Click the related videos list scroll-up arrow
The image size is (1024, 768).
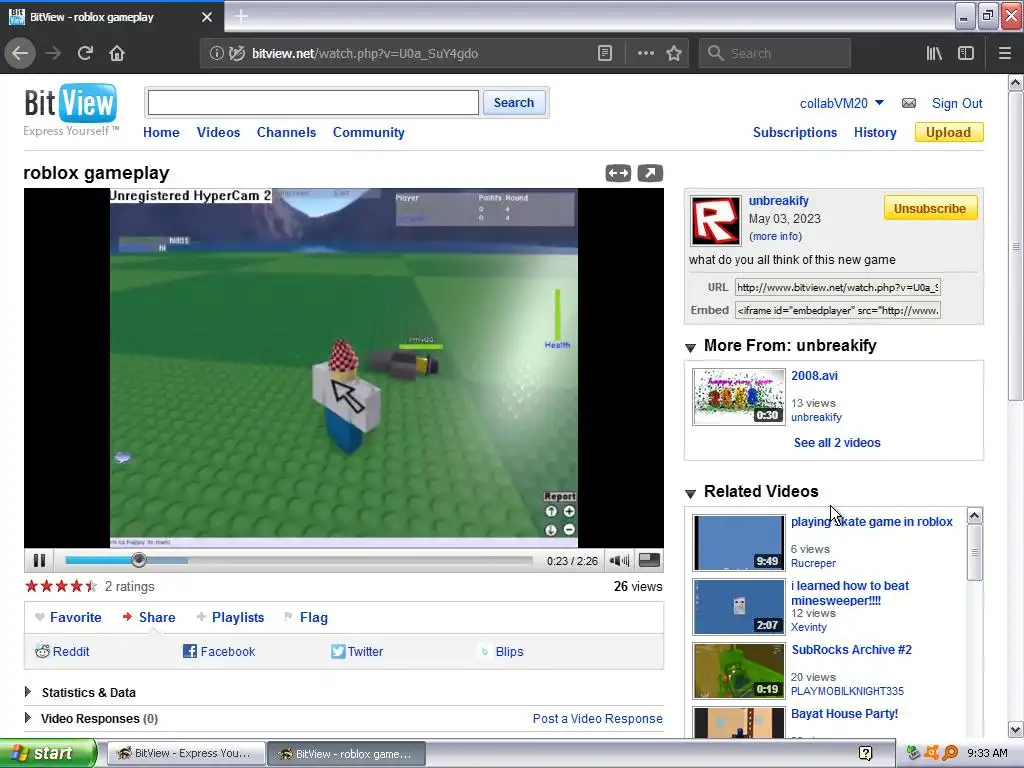(x=974, y=516)
